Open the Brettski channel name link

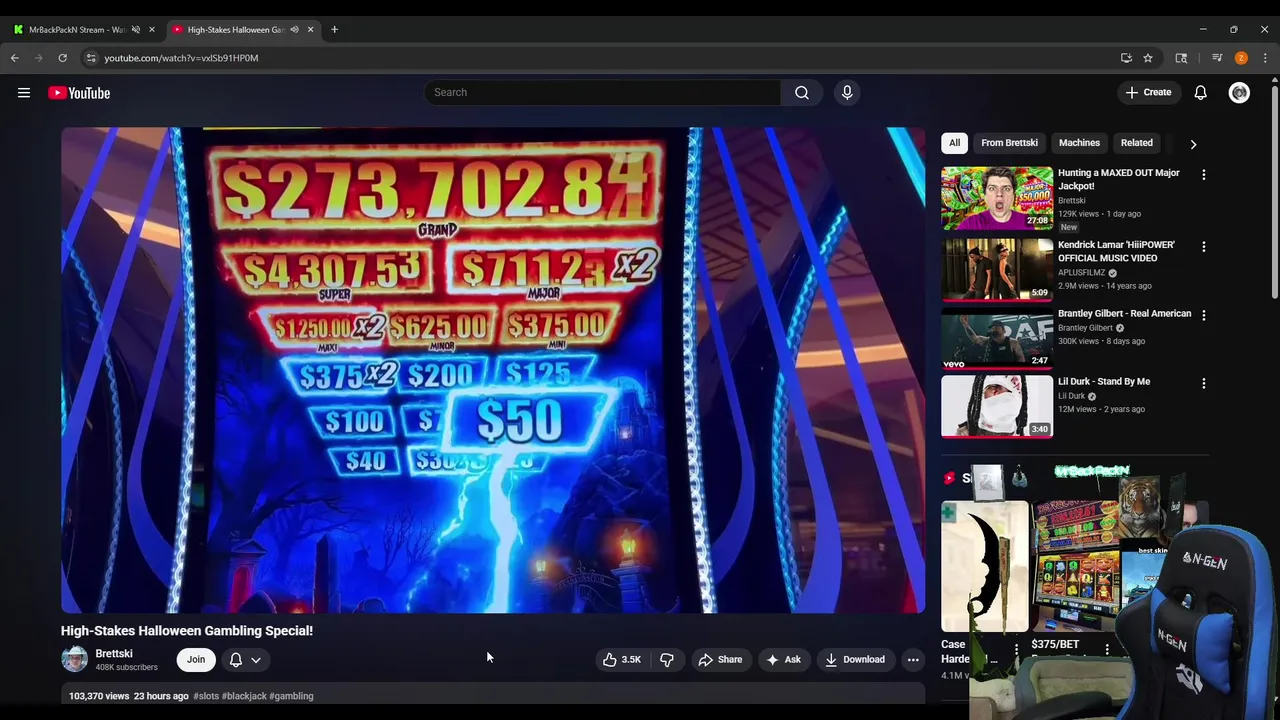pos(114,653)
